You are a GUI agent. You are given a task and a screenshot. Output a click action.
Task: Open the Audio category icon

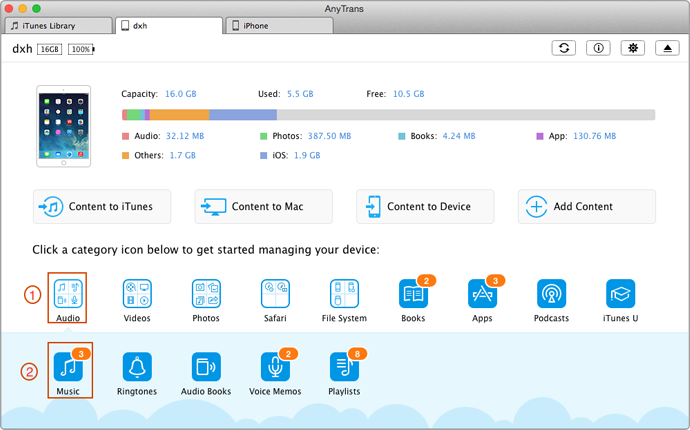pos(68,294)
